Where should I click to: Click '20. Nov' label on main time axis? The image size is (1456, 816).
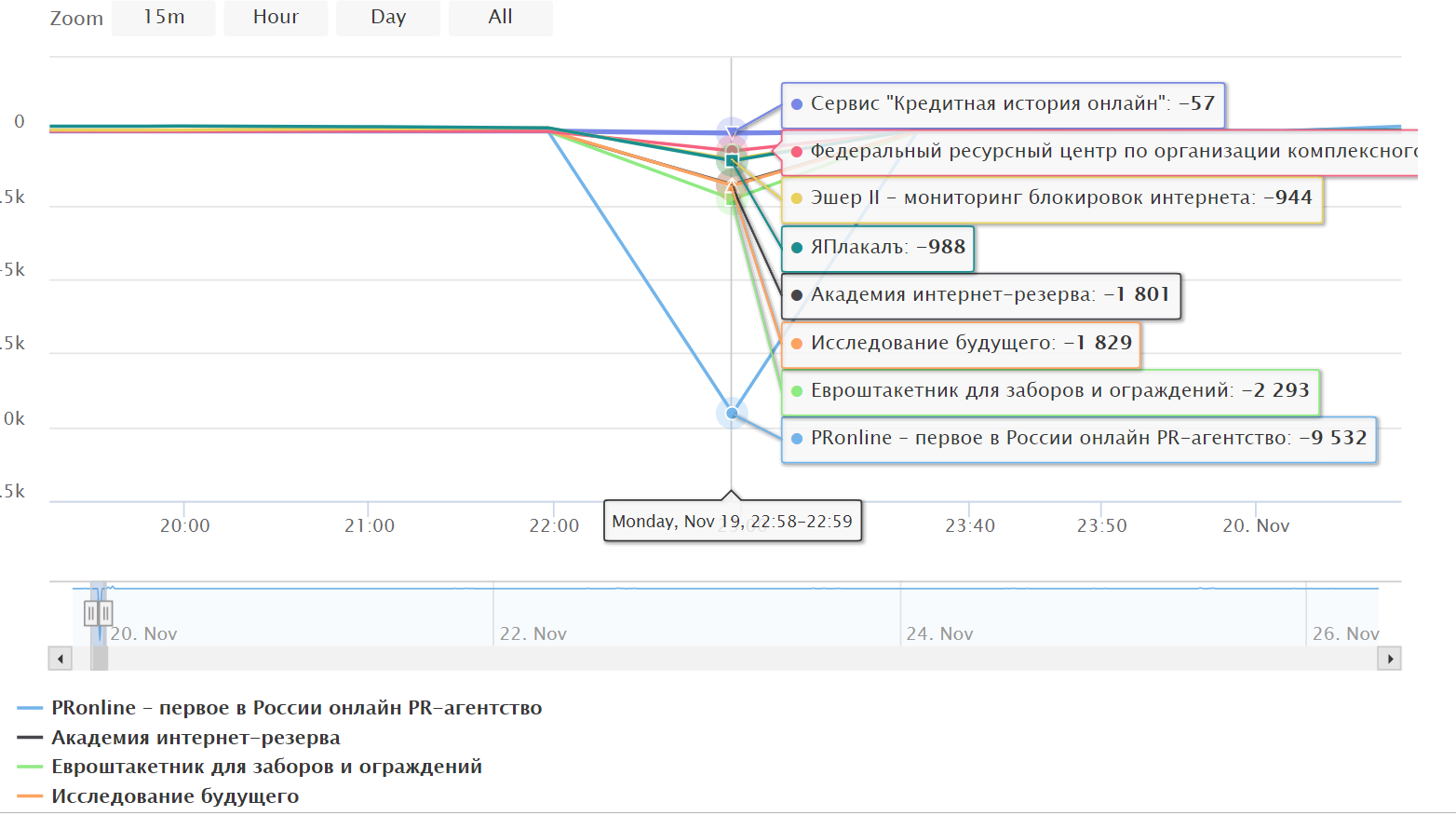(1256, 526)
